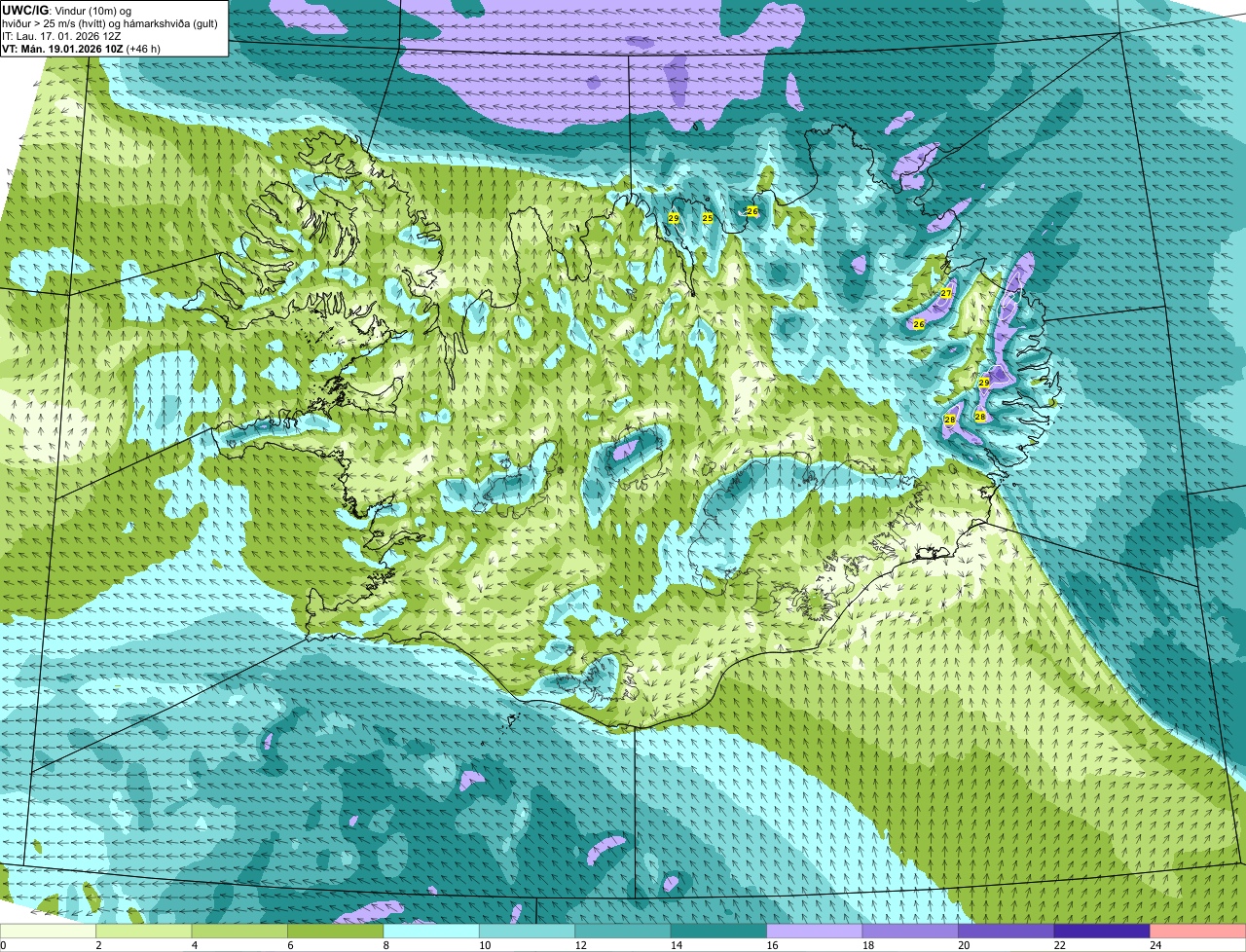Select the 'IT: Lau. 17. 01. 2026 12Z' line
Viewport: 1246px width, 952px height.
(61, 36)
